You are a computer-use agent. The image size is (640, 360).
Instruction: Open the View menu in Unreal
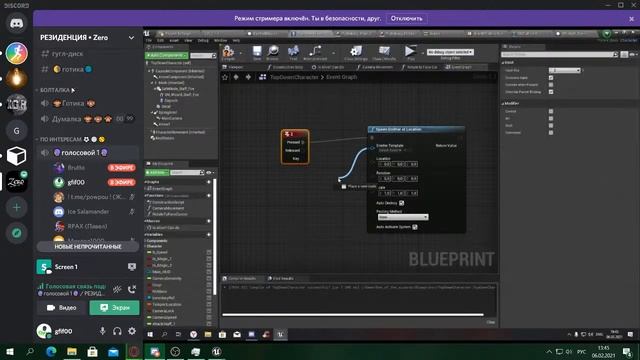point(188,40)
